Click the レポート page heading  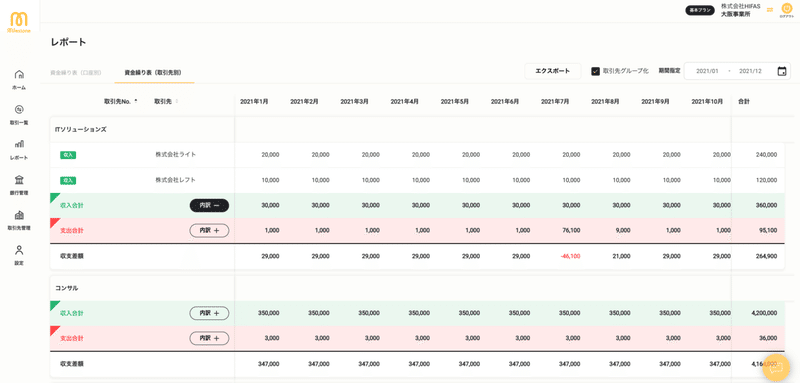pyautogui.click(x=68, y=42)
